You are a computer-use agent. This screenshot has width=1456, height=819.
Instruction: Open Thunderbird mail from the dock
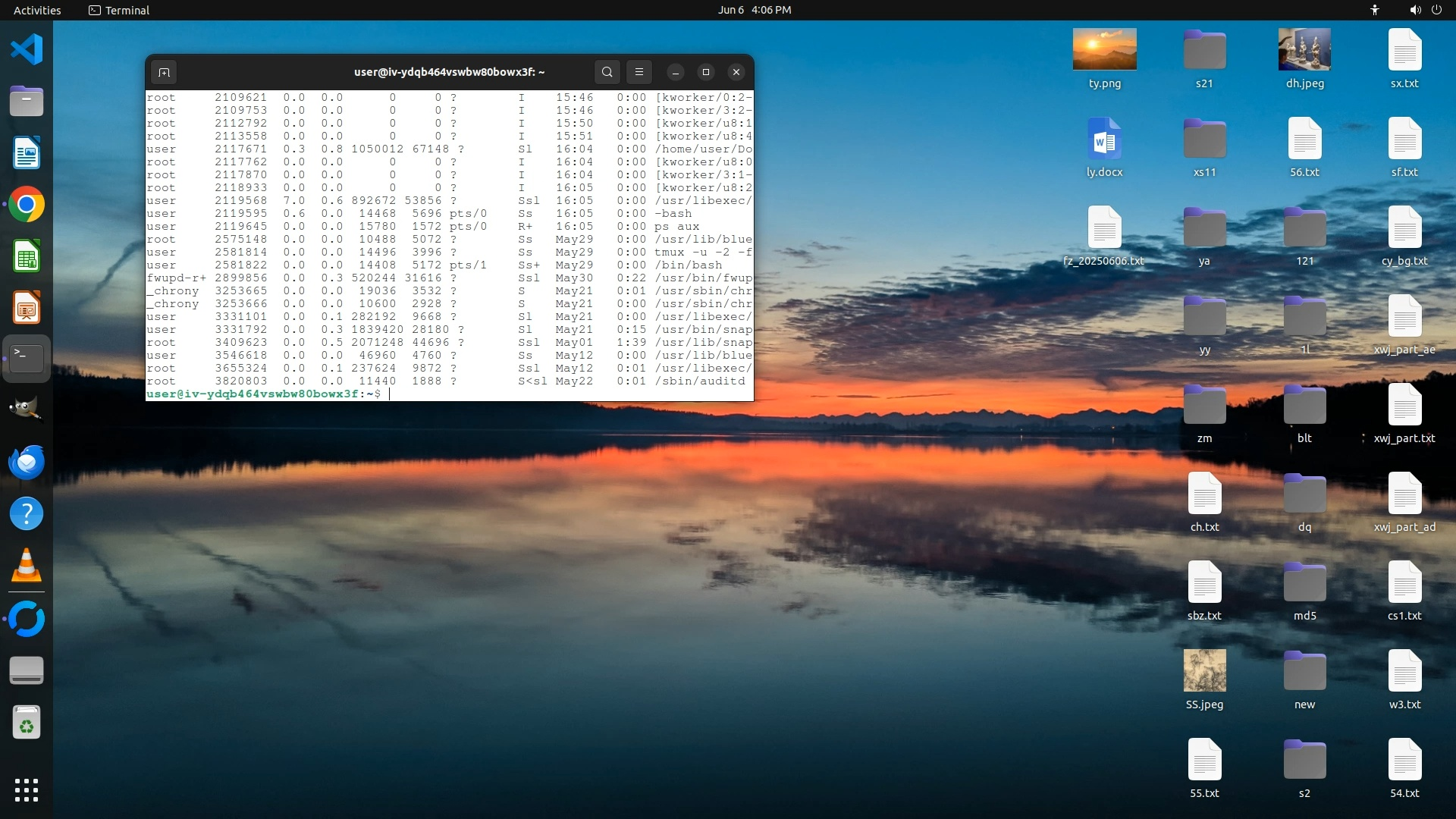(x=27, y=462)
